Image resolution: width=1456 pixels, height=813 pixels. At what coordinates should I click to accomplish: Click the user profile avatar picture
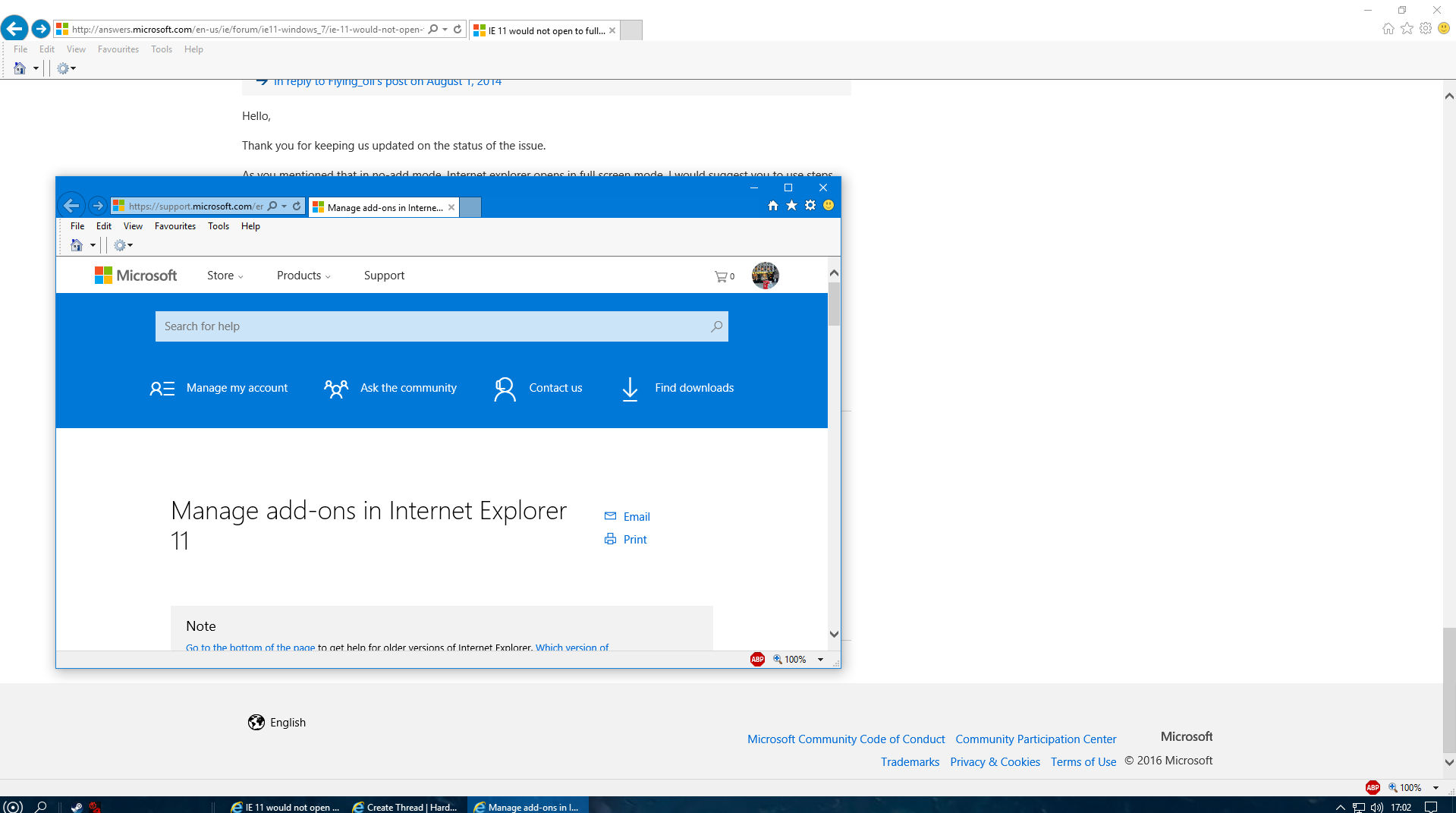click(765, 276)
